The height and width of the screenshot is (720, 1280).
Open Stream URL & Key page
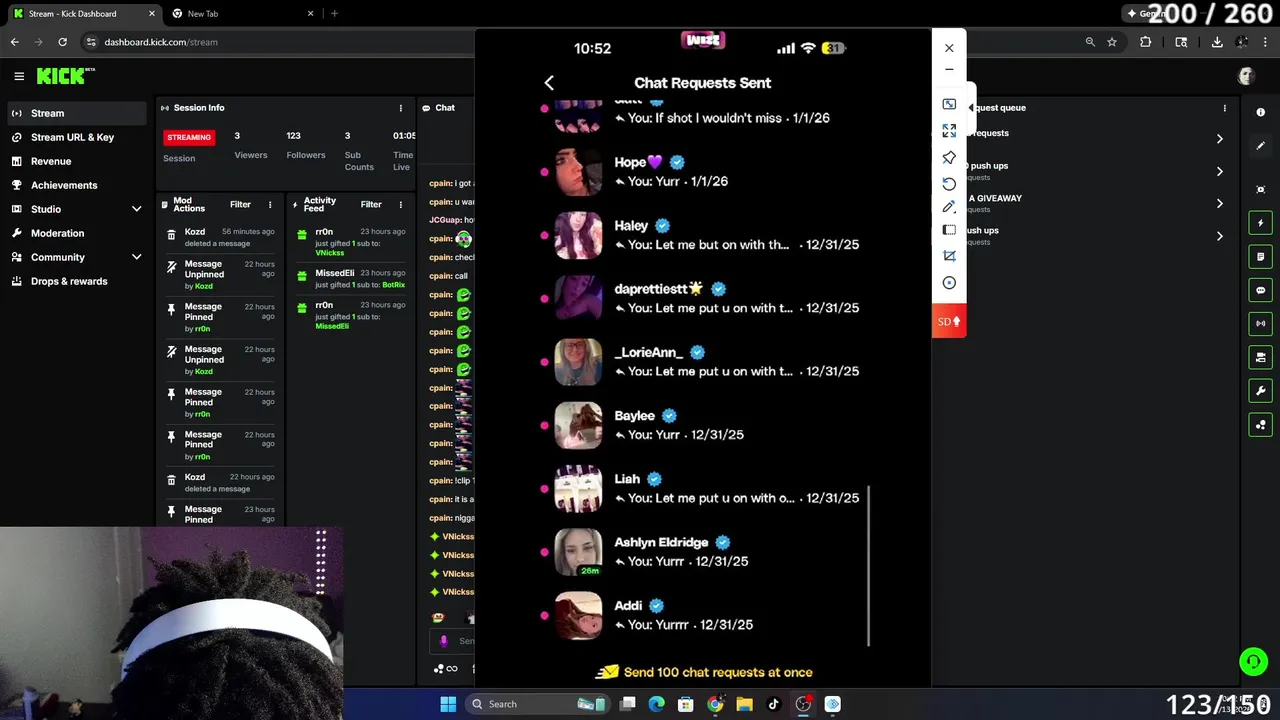point(77,137)
